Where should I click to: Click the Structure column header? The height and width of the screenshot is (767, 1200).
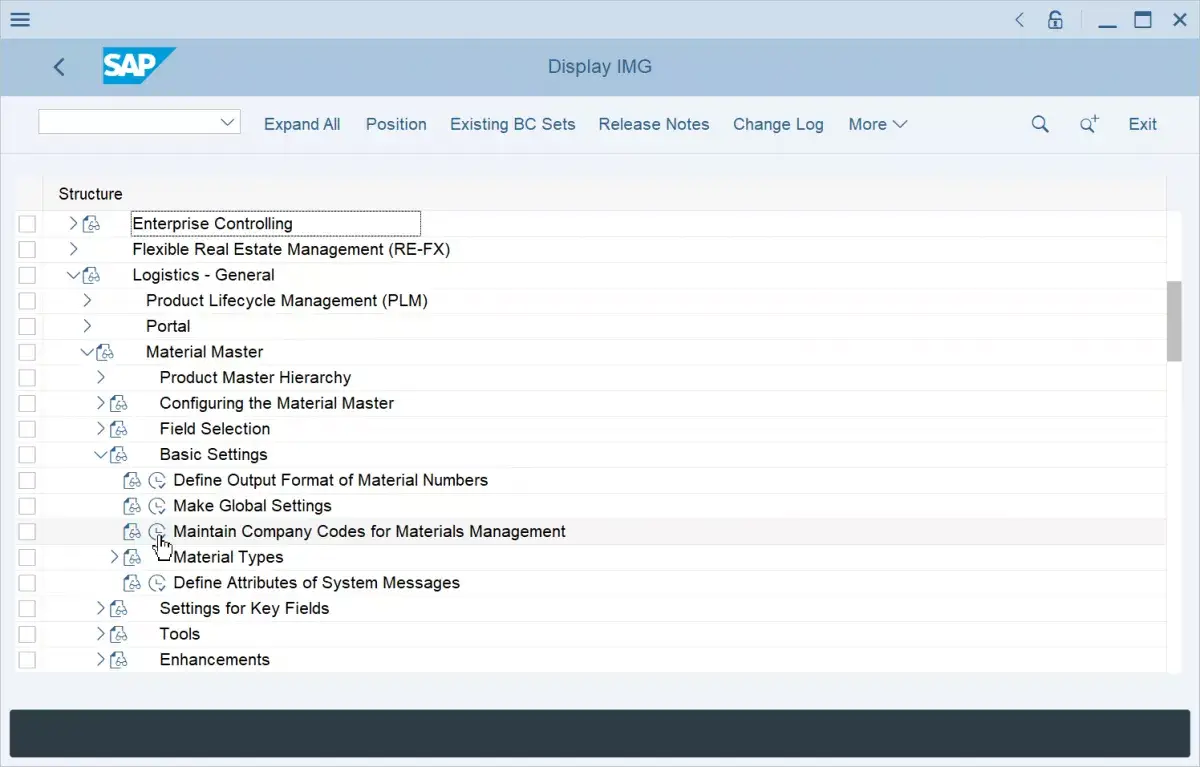click(x=91, y=194)
